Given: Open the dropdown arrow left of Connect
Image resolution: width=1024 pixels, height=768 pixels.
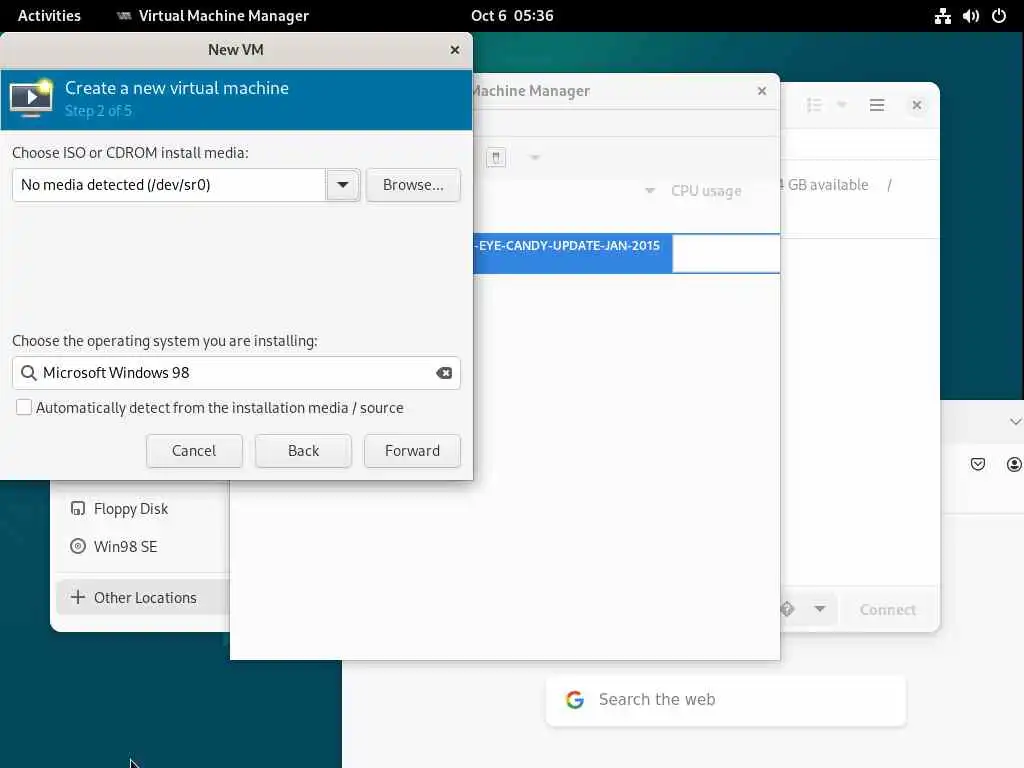Looking at the screenshot, I should click(820, 609).
